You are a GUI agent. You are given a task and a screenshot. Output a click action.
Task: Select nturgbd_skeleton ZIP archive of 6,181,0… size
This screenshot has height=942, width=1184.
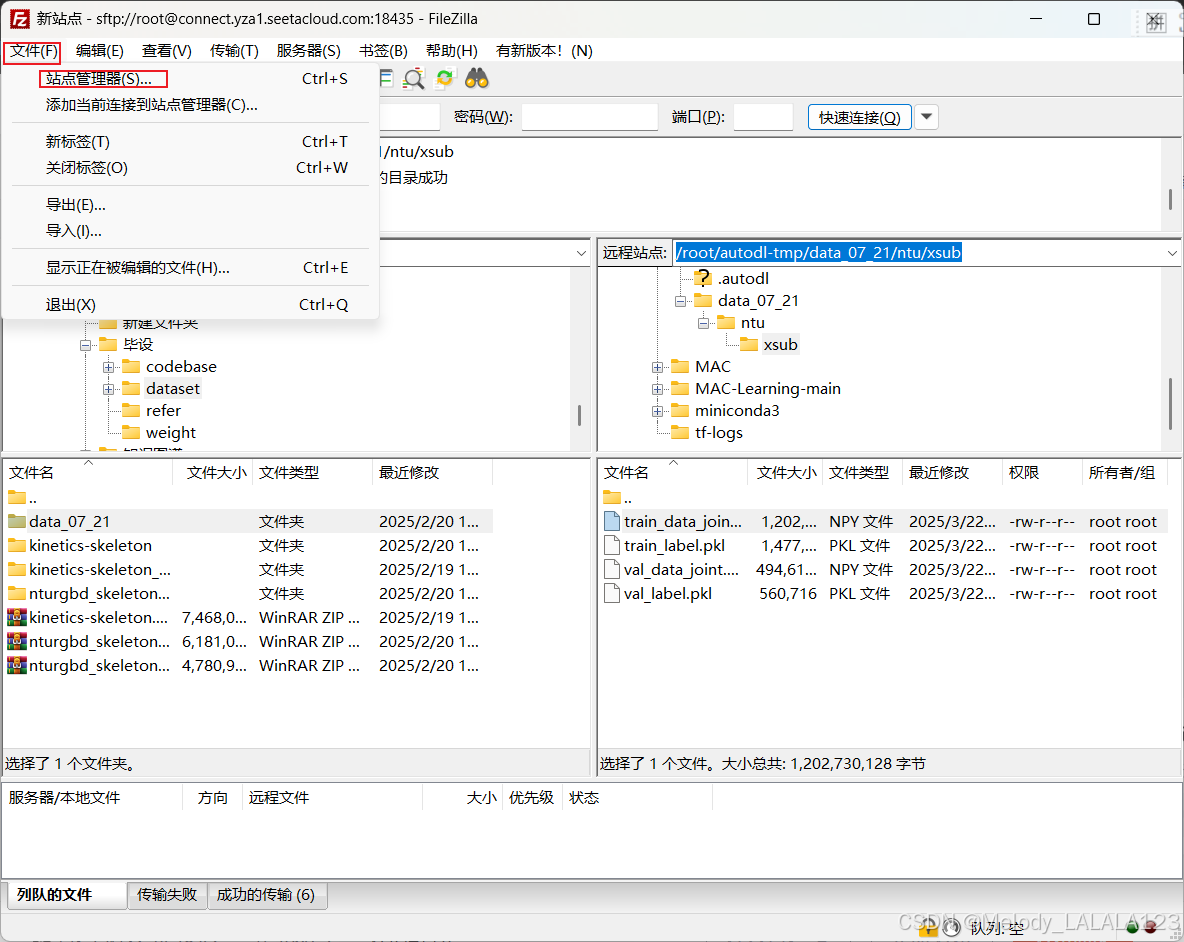pyautogui.click(x=248, y=642)
